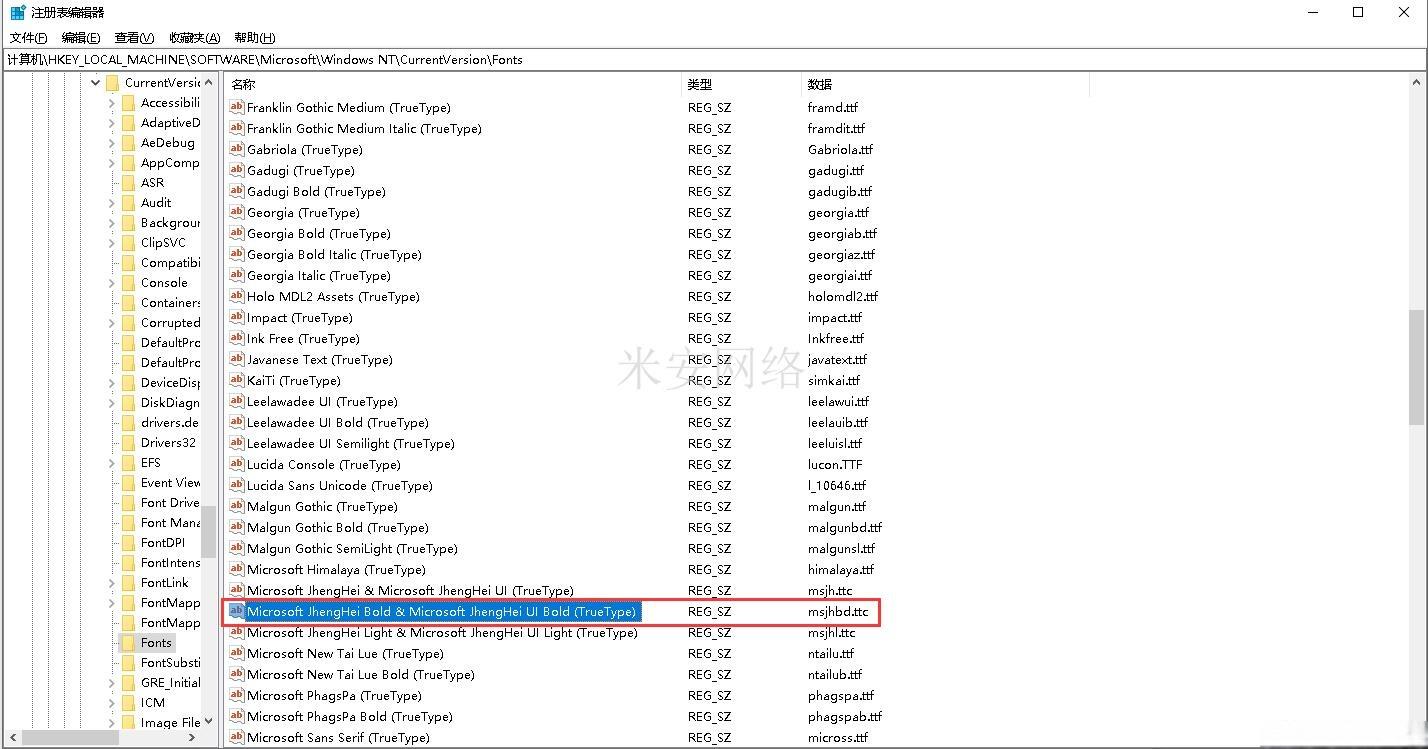The image size is (1428, 749).
Task: Open the 文件(F) menu
Action: point(28,37)
